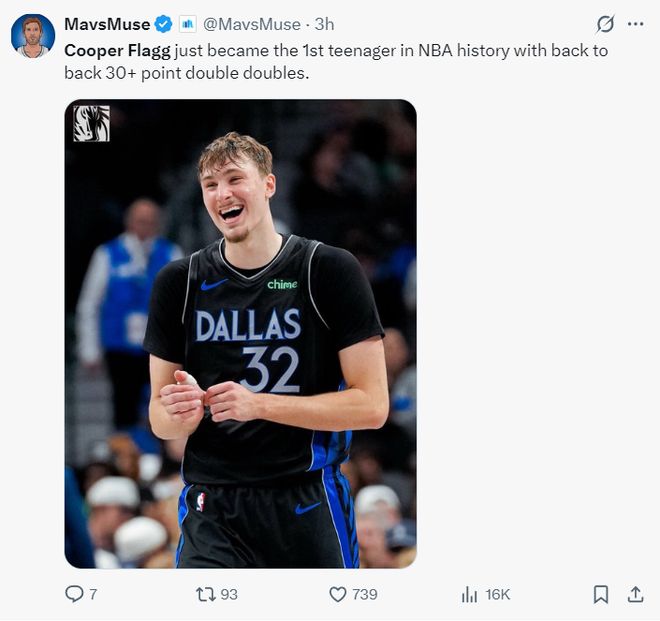Image resolution: width=660 pixels, height=621 pixels.
Task: Click the 739 likes count
Action: (365, 594)
